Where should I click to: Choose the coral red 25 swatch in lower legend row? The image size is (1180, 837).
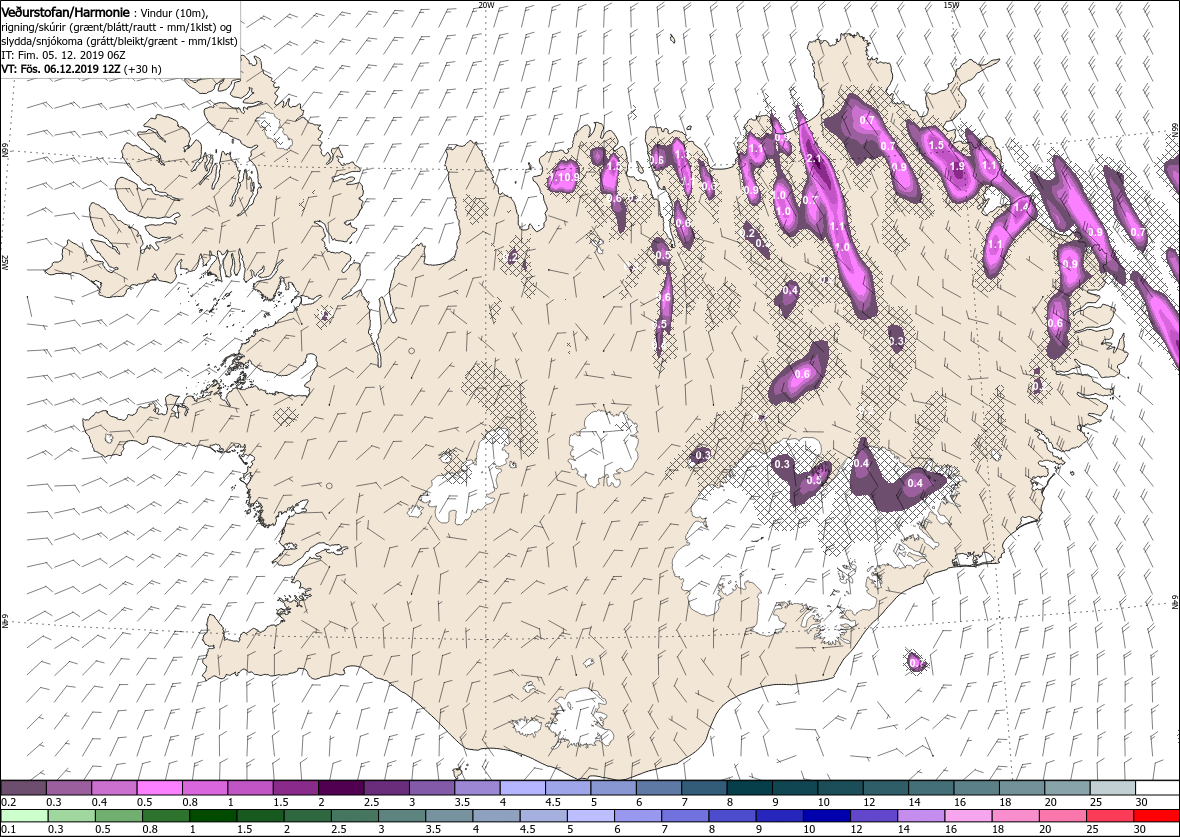pos(1109,816)
